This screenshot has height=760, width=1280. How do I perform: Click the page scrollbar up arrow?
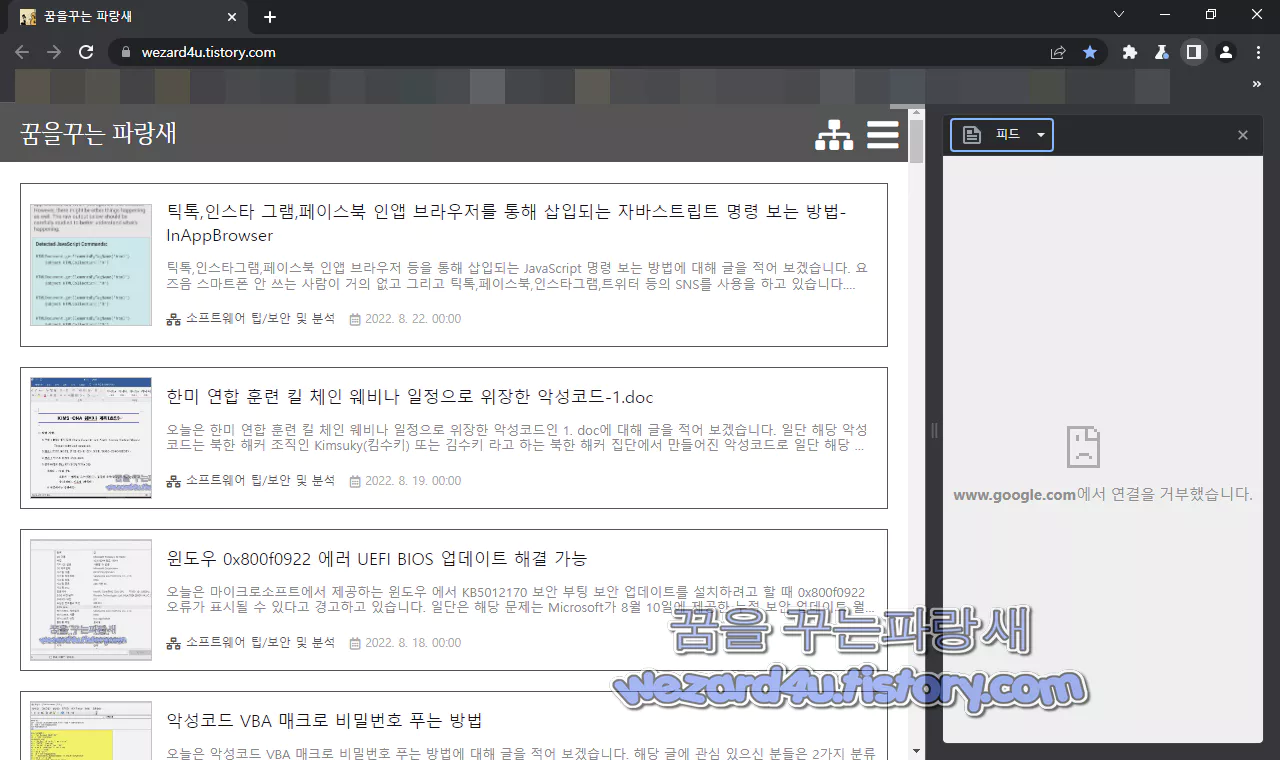(917, 111)
